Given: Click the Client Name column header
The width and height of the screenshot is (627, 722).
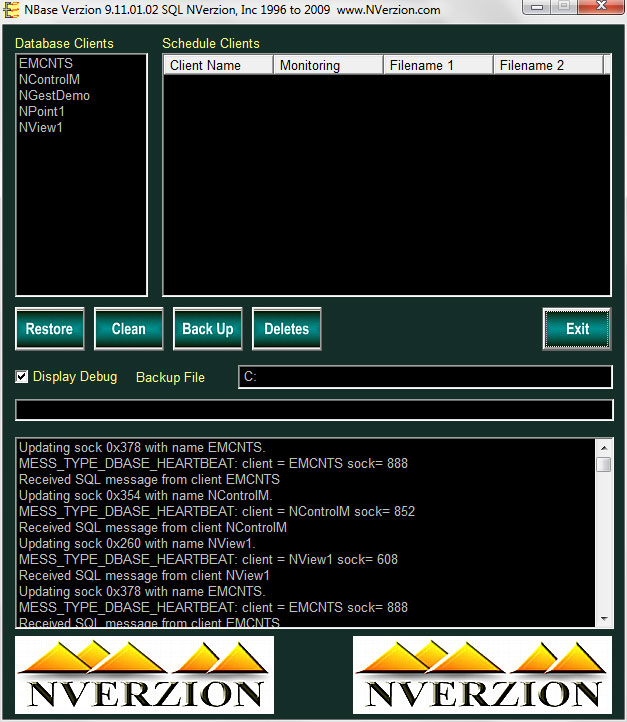Looking at the screenshot, I should (x=218, y=65).
